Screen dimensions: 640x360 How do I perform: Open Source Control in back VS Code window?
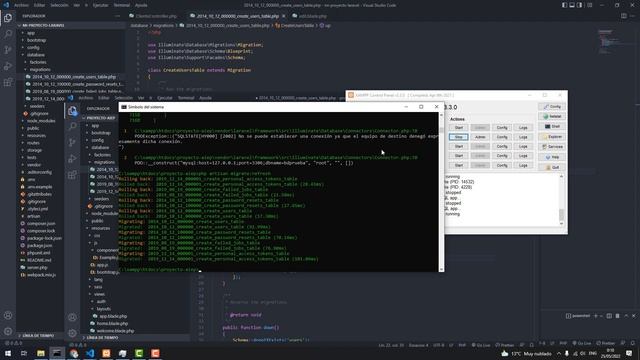pyautogui.click(x=8, y=50)
